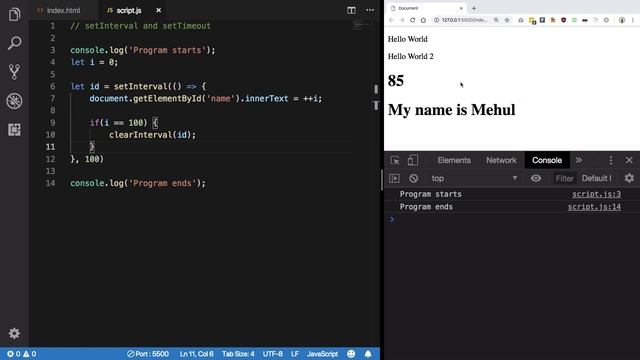Switch to the Elements tab in DevTools
Screen dimensions: 640x360
(x=454, y=160)
